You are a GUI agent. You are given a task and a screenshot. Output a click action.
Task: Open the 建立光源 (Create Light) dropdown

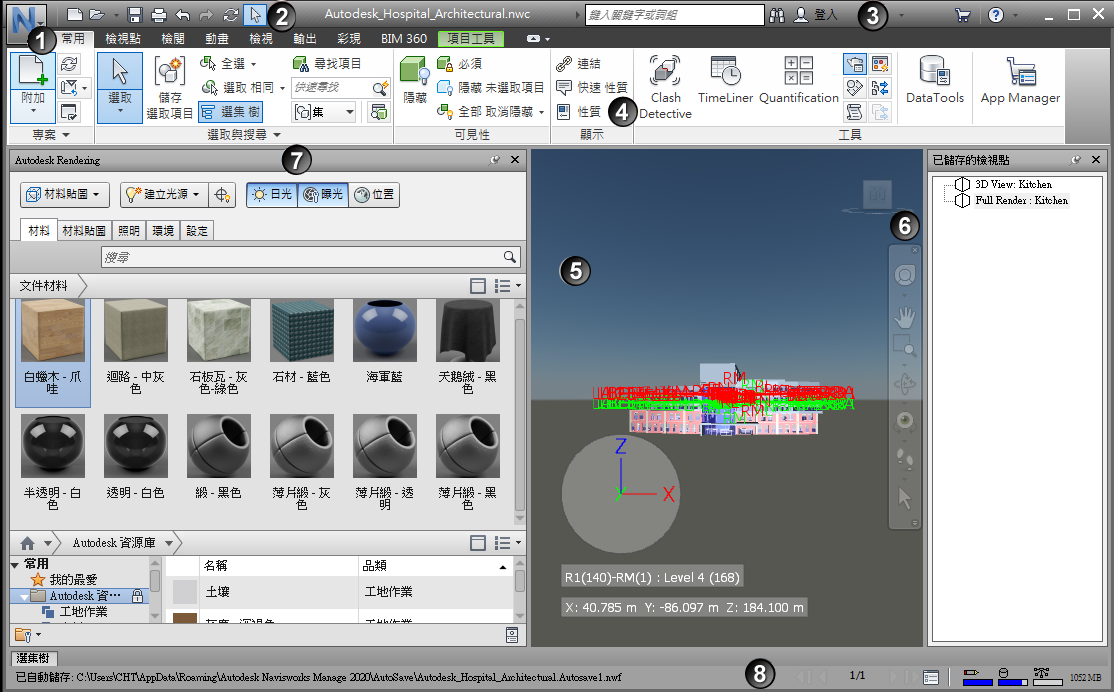point(163,195)
